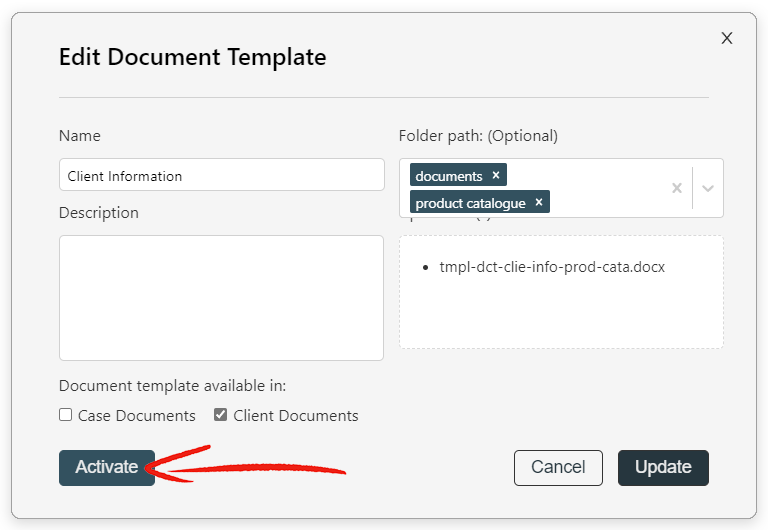Select the product catalogue tag label
Screen dimensions: 768x530
coord(471,203)
